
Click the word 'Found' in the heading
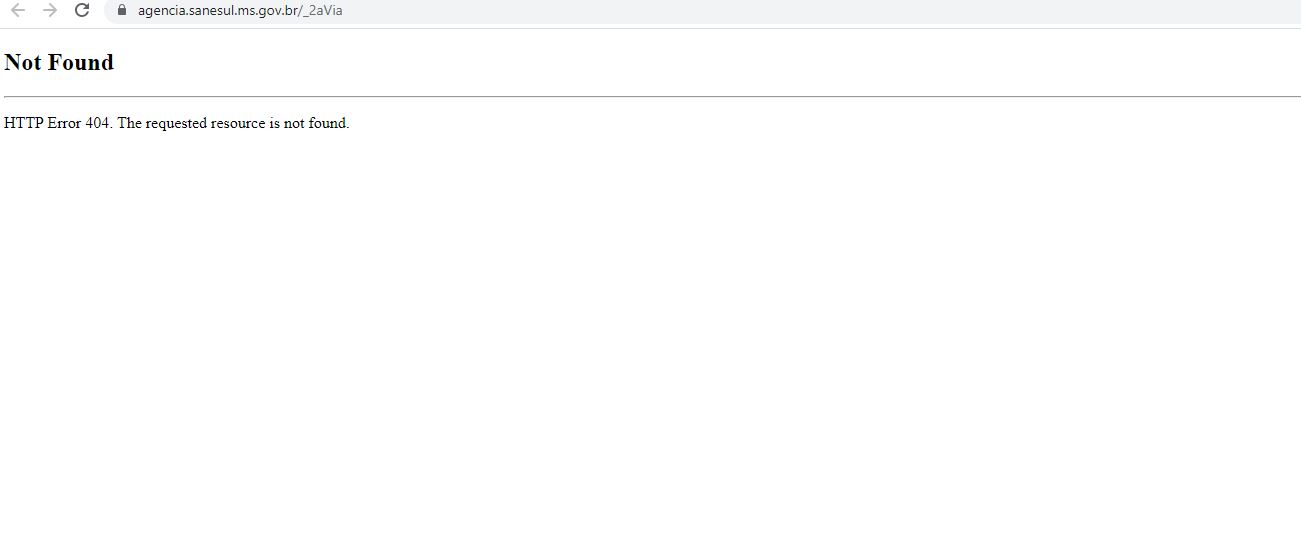82,62
